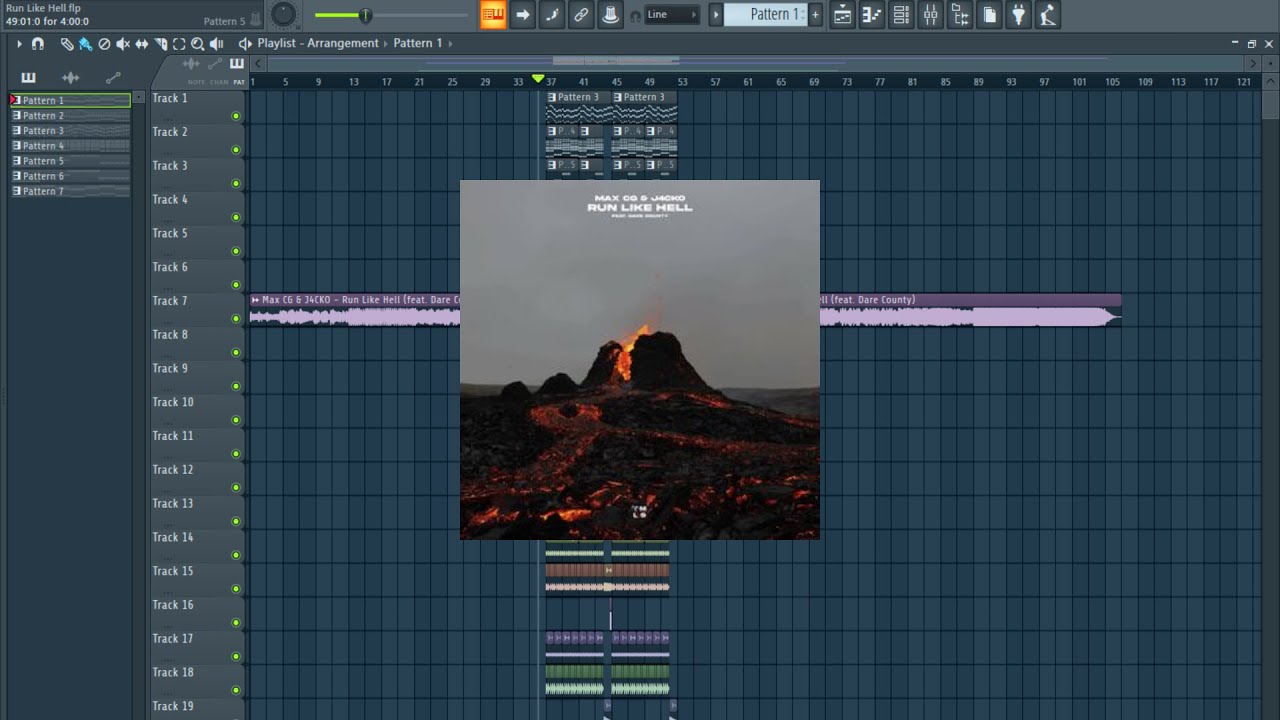Viewport: 1280px width, 720px height.
Task: Select Pattern 7 in picker list
Action: [x=70, y=191]
